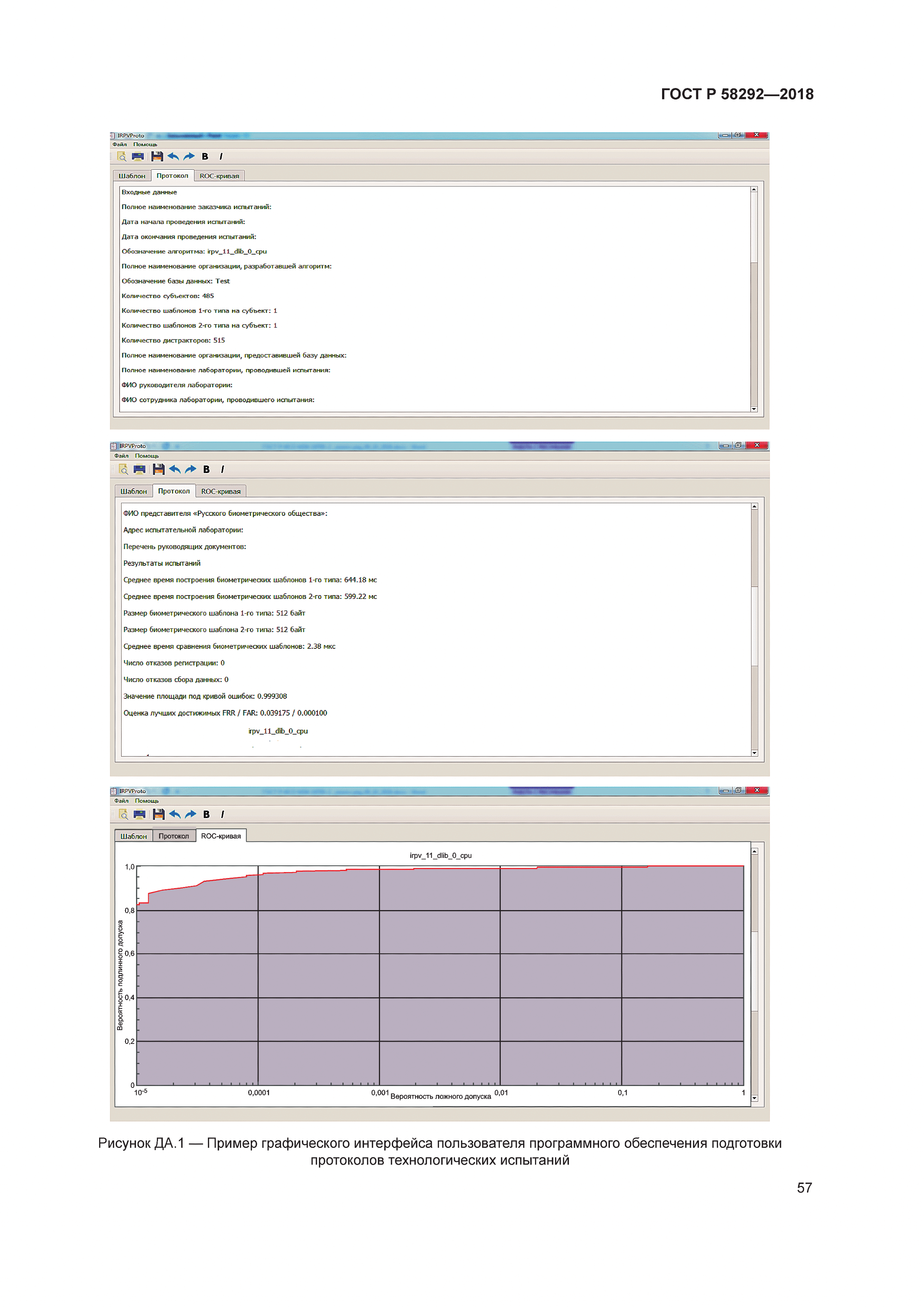Click print preview icon in top window
Viewport: 924px width, 1307px height.
[x=121, y=157]
